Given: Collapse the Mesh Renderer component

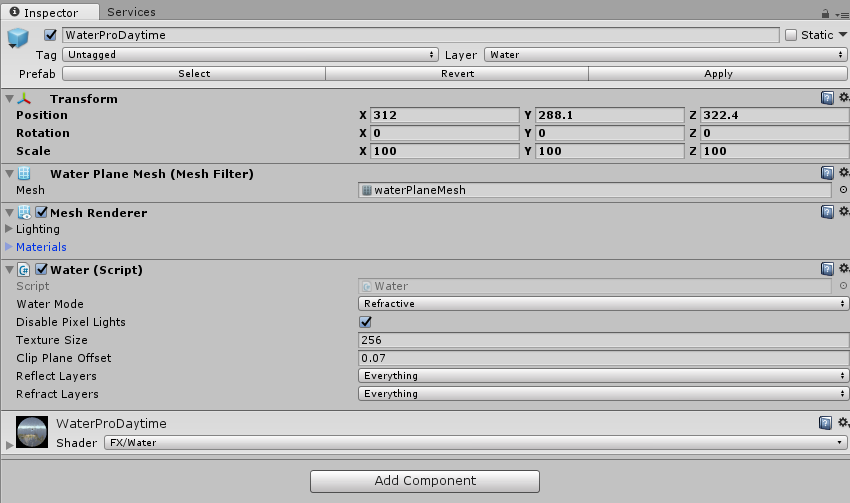Looking at the screenshot, I should pos(9,212).
